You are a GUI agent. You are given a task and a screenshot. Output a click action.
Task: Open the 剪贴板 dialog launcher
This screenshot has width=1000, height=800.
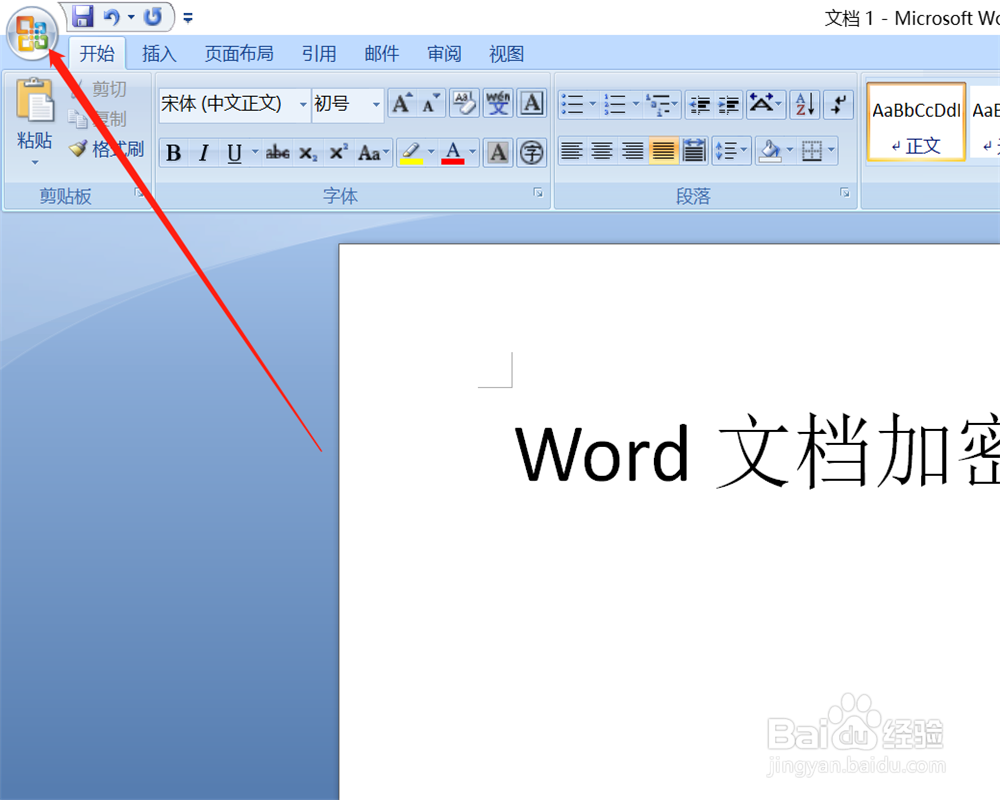(140, 193)
